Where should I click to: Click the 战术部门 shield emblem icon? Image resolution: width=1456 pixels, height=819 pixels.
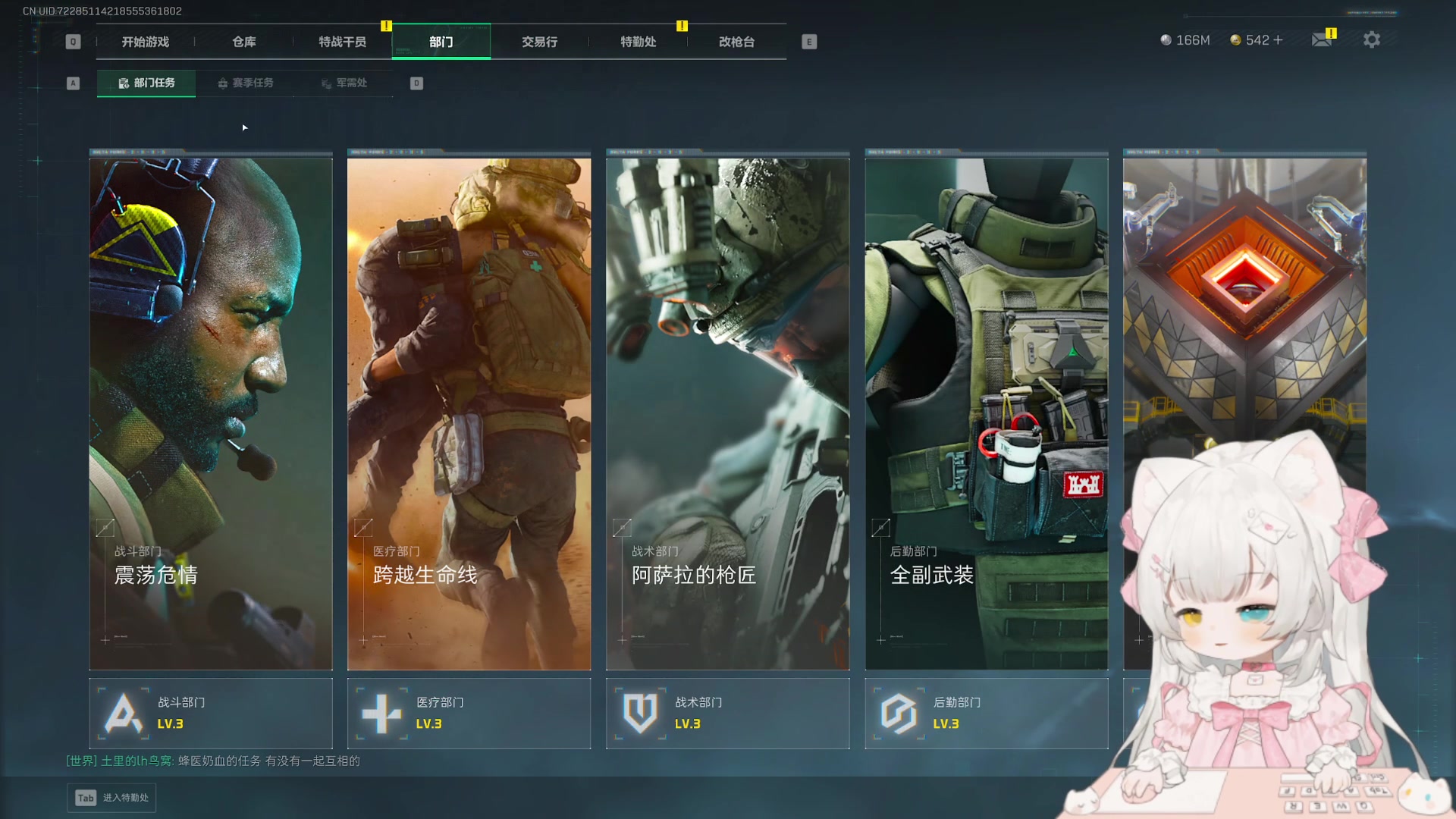click(x=640, y=713)
